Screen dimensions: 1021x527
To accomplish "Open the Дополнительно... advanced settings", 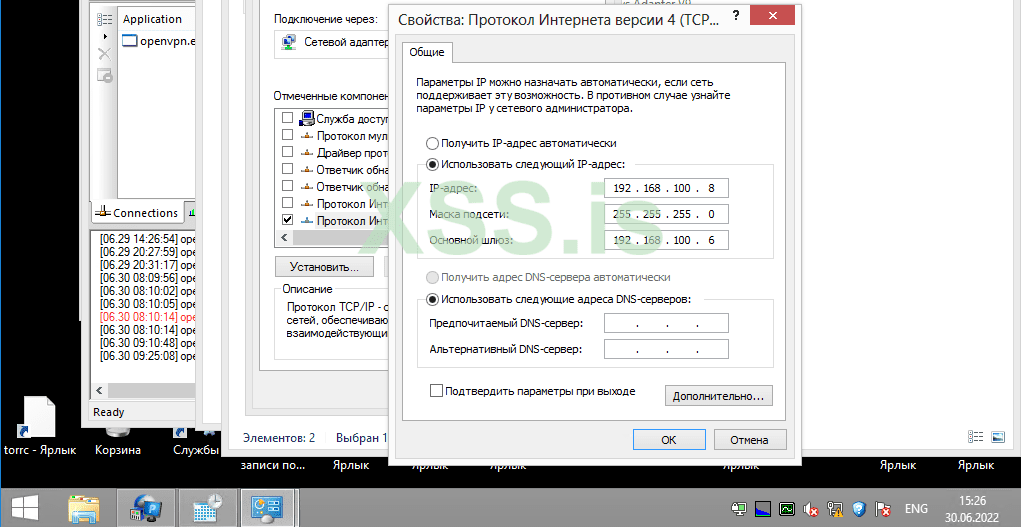I will [x=718, y=395].
